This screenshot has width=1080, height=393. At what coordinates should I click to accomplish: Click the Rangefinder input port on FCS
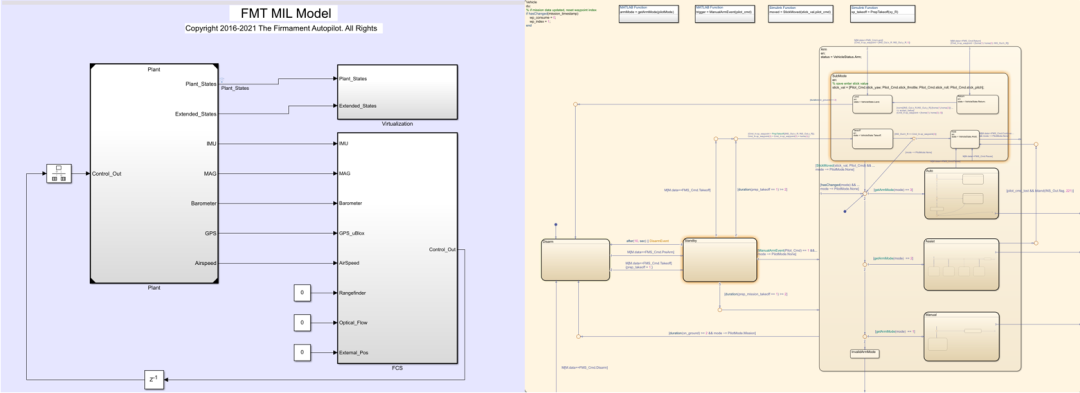[353, 293]
